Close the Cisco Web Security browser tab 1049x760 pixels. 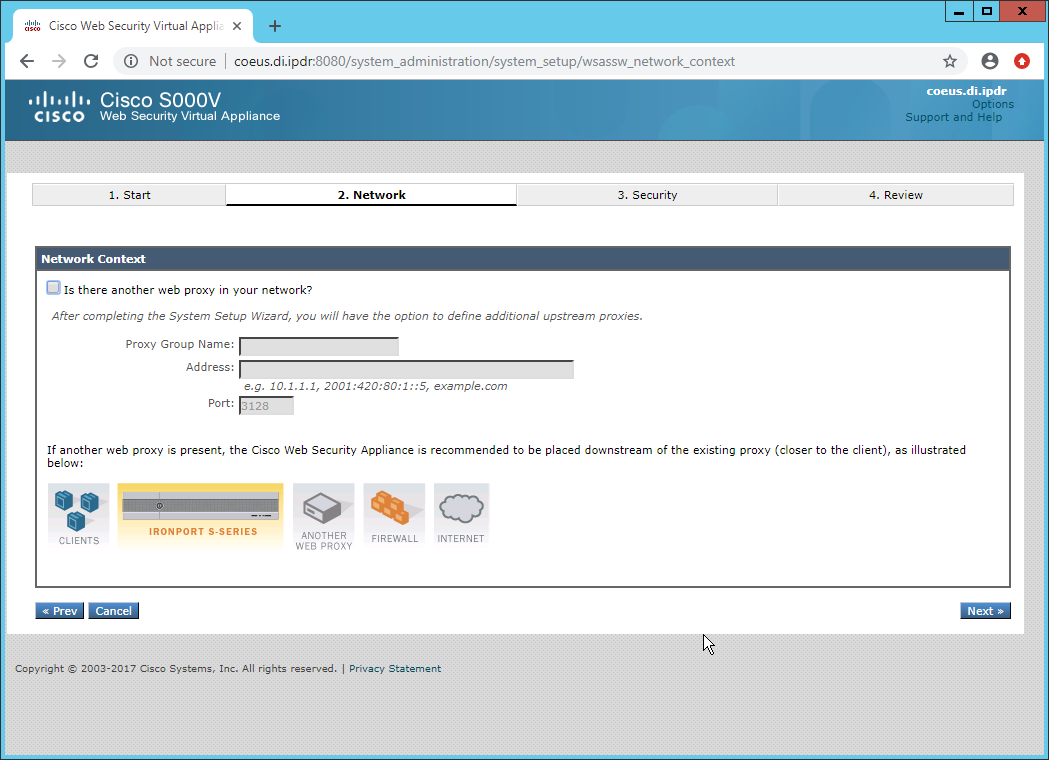[x=237, y=26]
